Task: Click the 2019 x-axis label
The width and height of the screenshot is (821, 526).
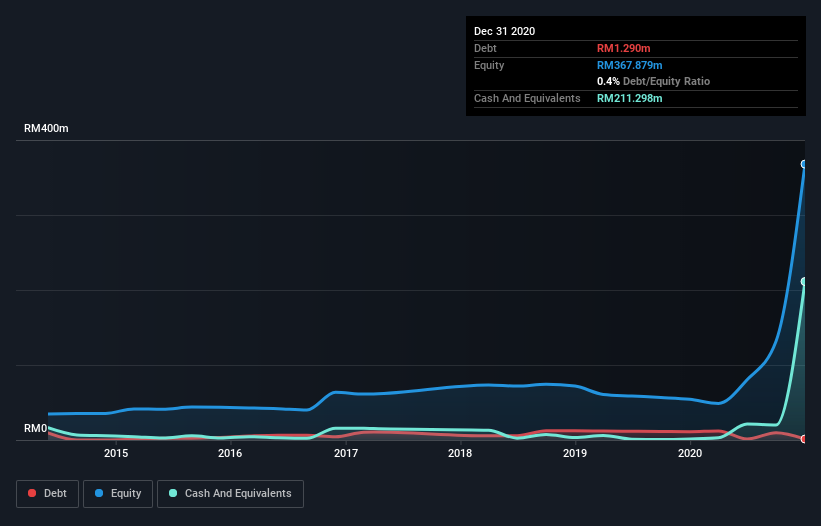Action: (x=575, y=453)
